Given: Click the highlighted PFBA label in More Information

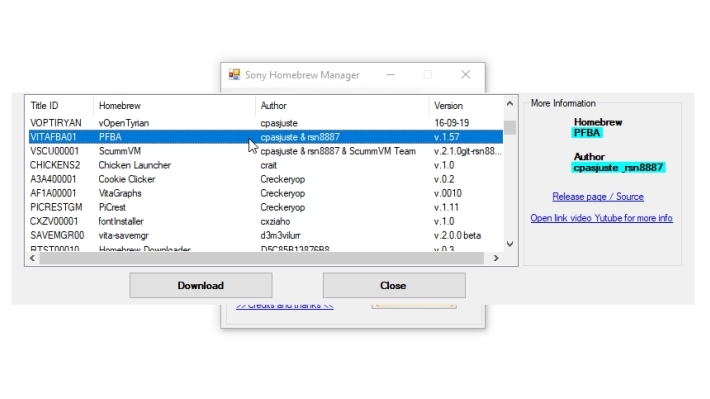Looking at the screenshot, I should tap(587, 133).
